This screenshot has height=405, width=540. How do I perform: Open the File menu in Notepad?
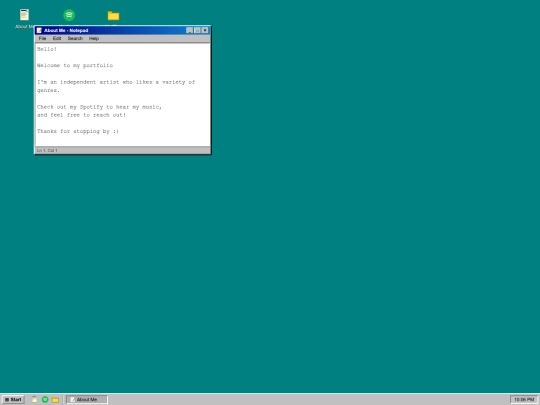pos(42,38)
